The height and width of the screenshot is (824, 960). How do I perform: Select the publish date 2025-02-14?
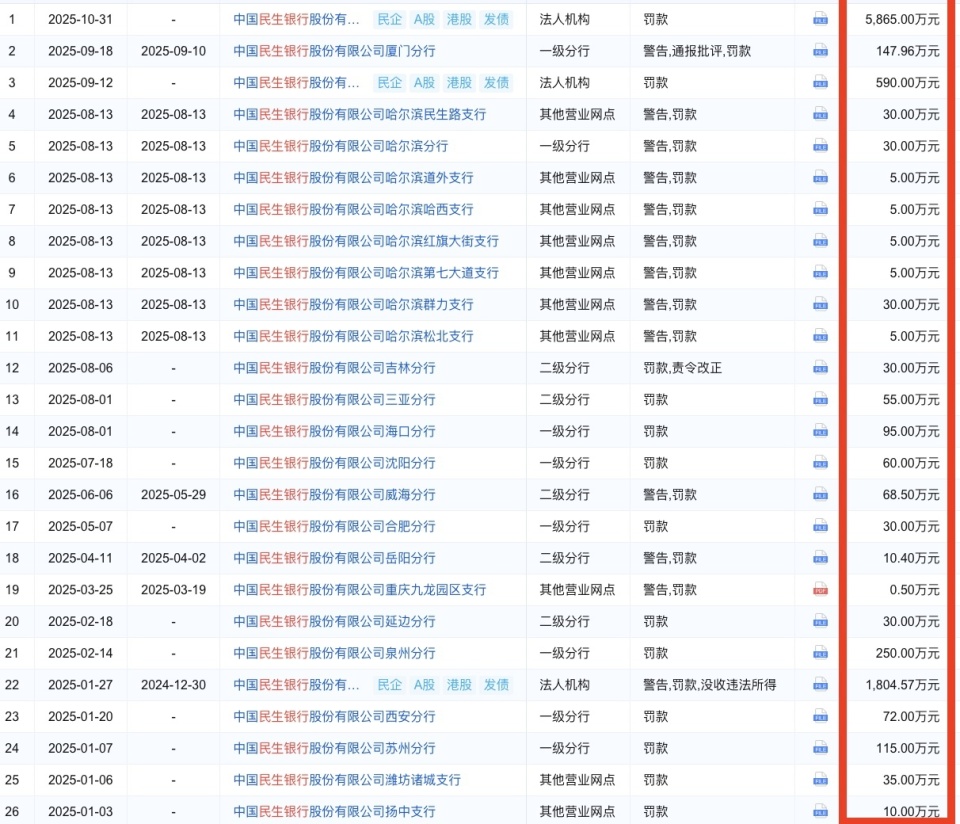(x=80, y=653)
